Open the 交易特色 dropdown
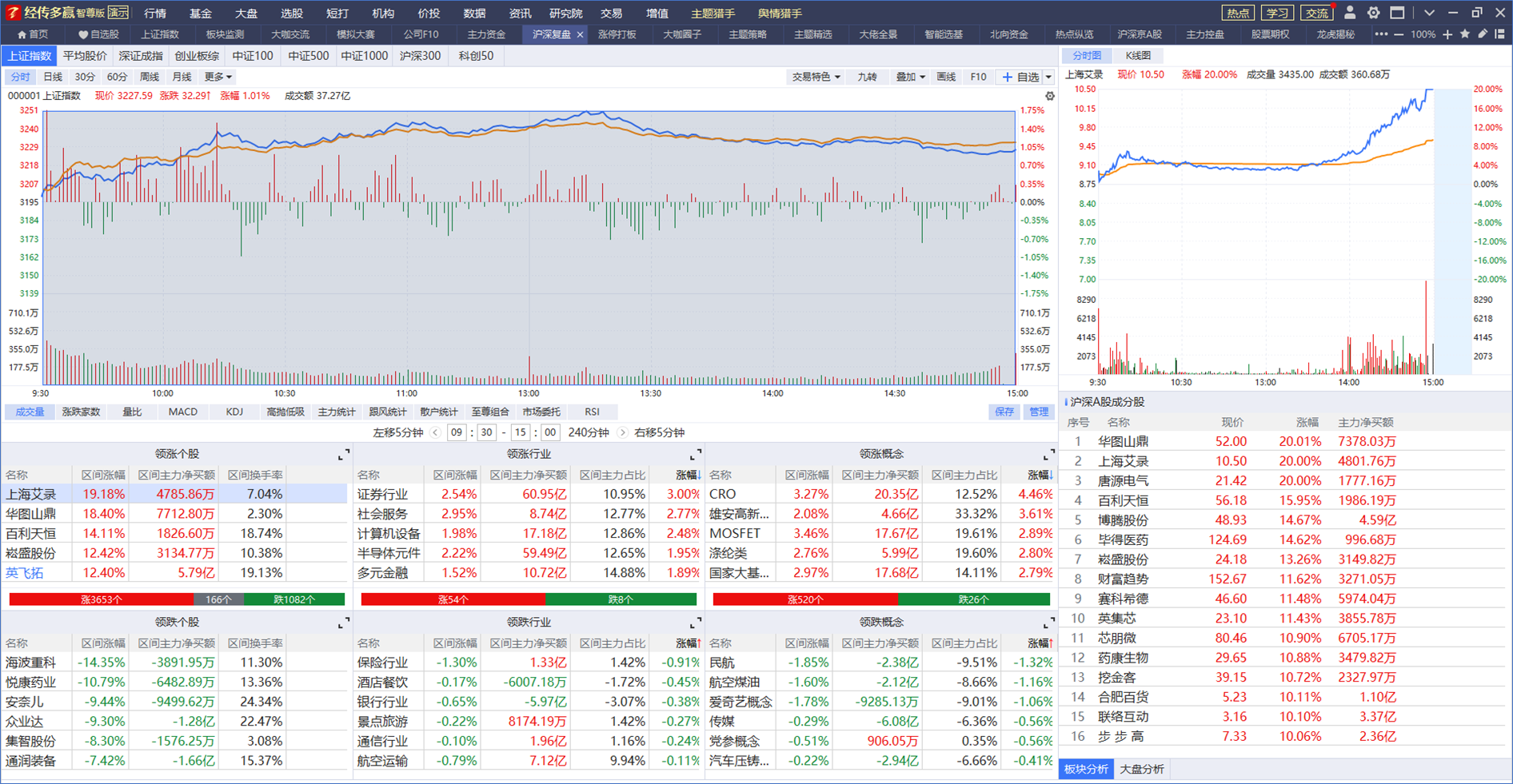The height and width of the screenshot is (784, 1513). pyautogui.click(x=816, y=77)
